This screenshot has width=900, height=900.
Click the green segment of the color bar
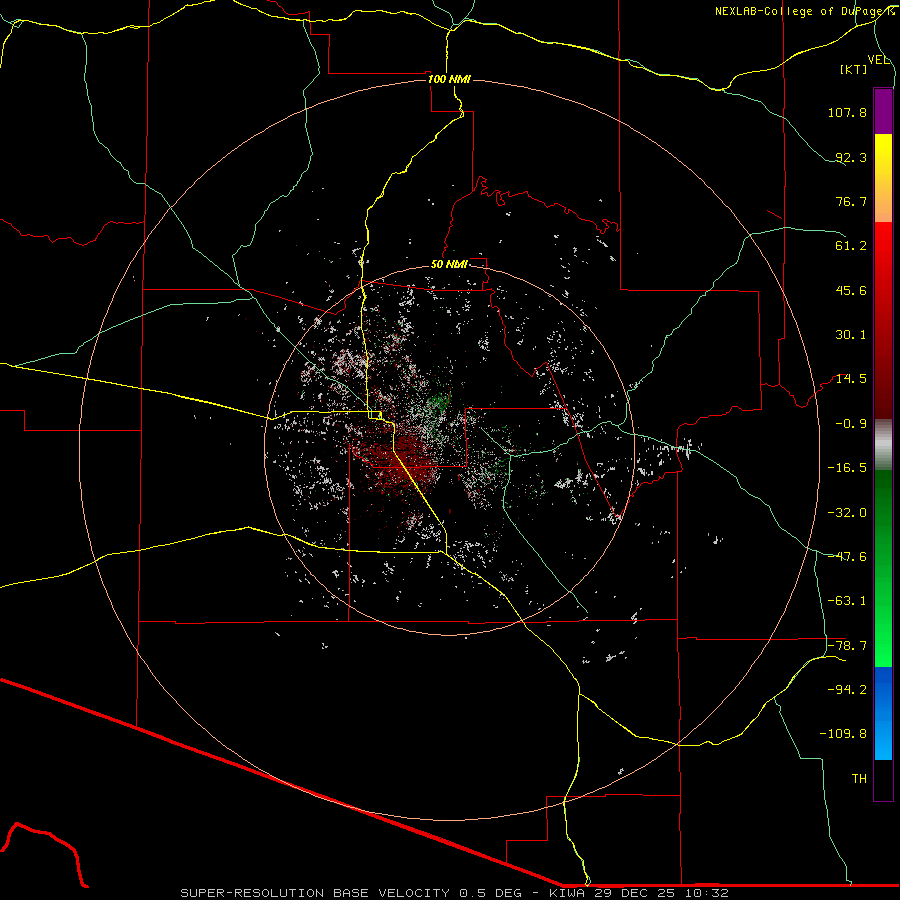883,568
